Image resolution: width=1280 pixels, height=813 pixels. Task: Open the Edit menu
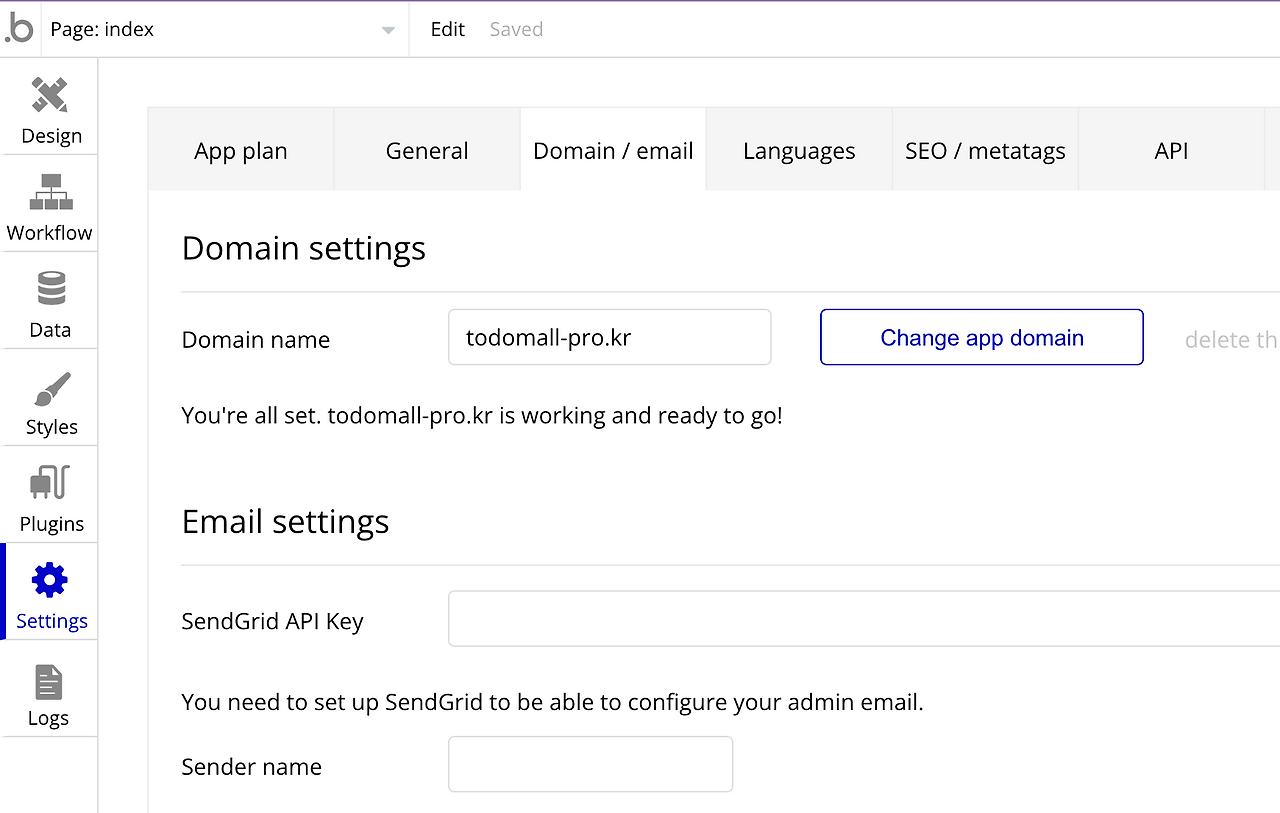[x=447, y=29]
